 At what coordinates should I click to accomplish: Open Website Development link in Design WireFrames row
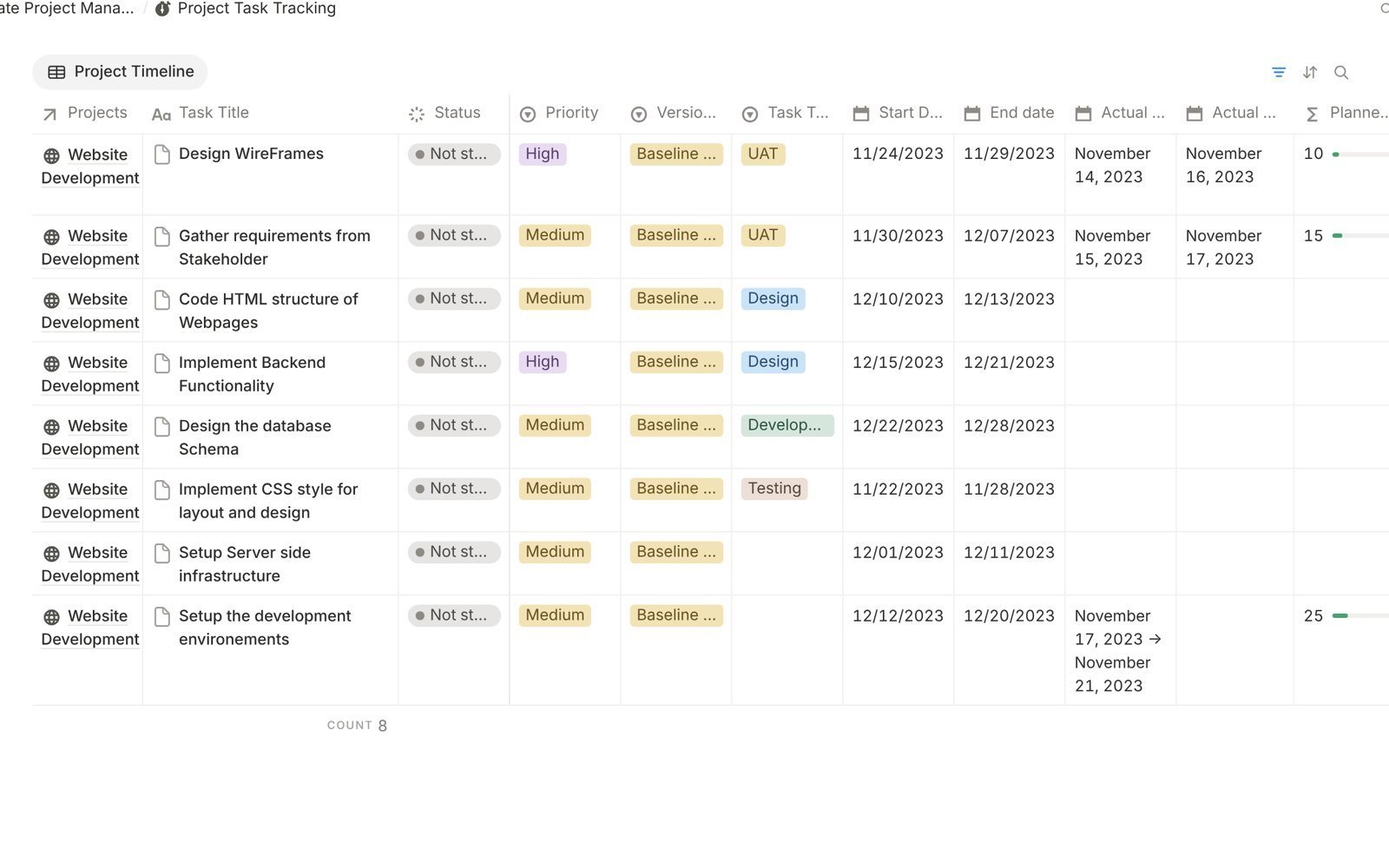[89, 166]
